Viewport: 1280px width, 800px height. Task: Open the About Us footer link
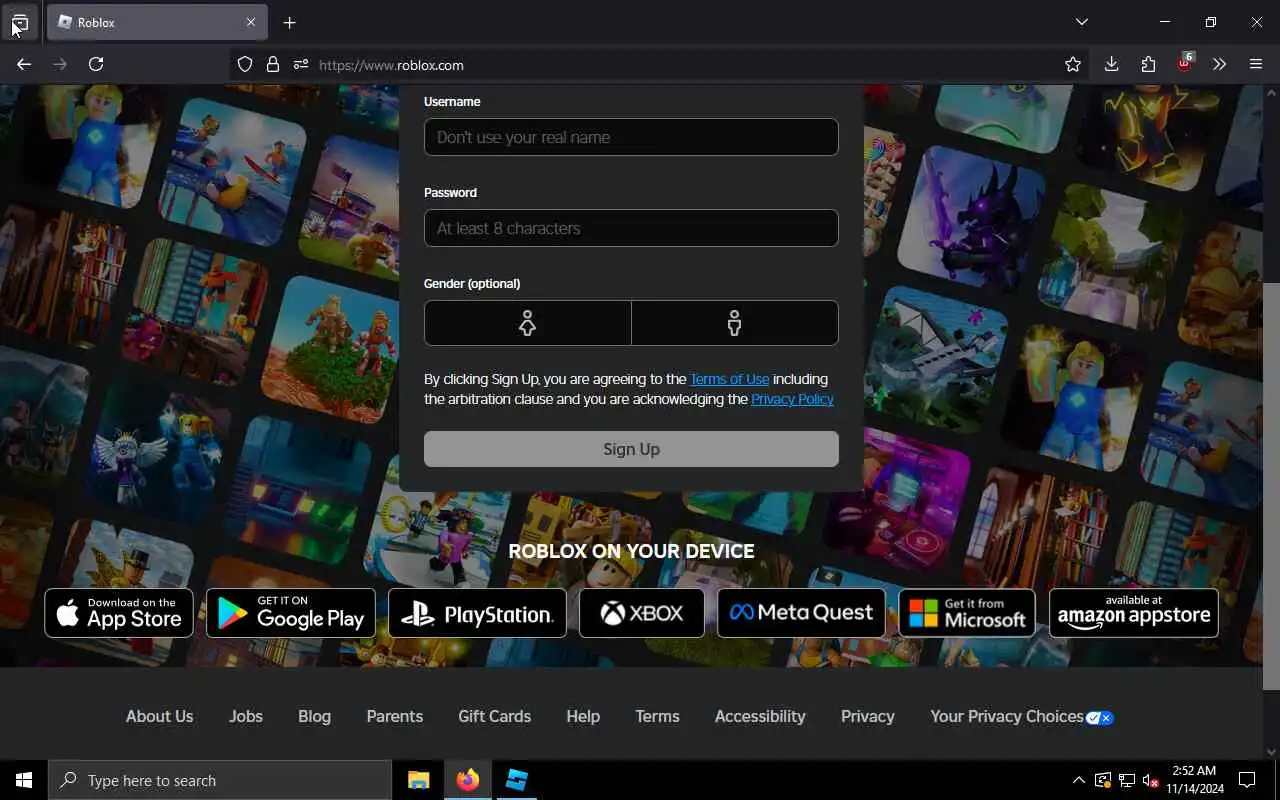point(159,716)
